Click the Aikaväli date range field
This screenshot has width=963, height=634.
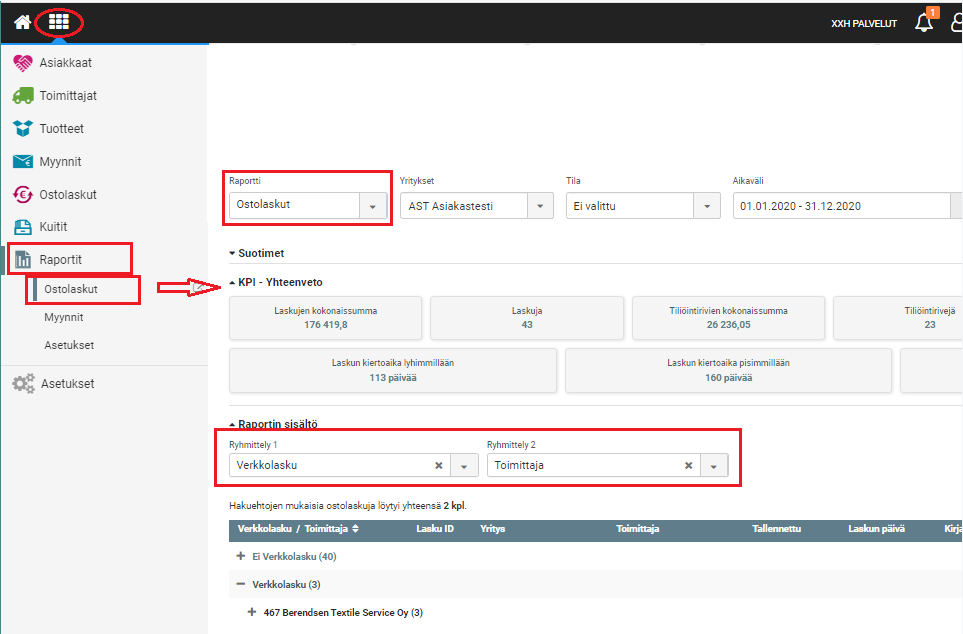coord(840,206)
